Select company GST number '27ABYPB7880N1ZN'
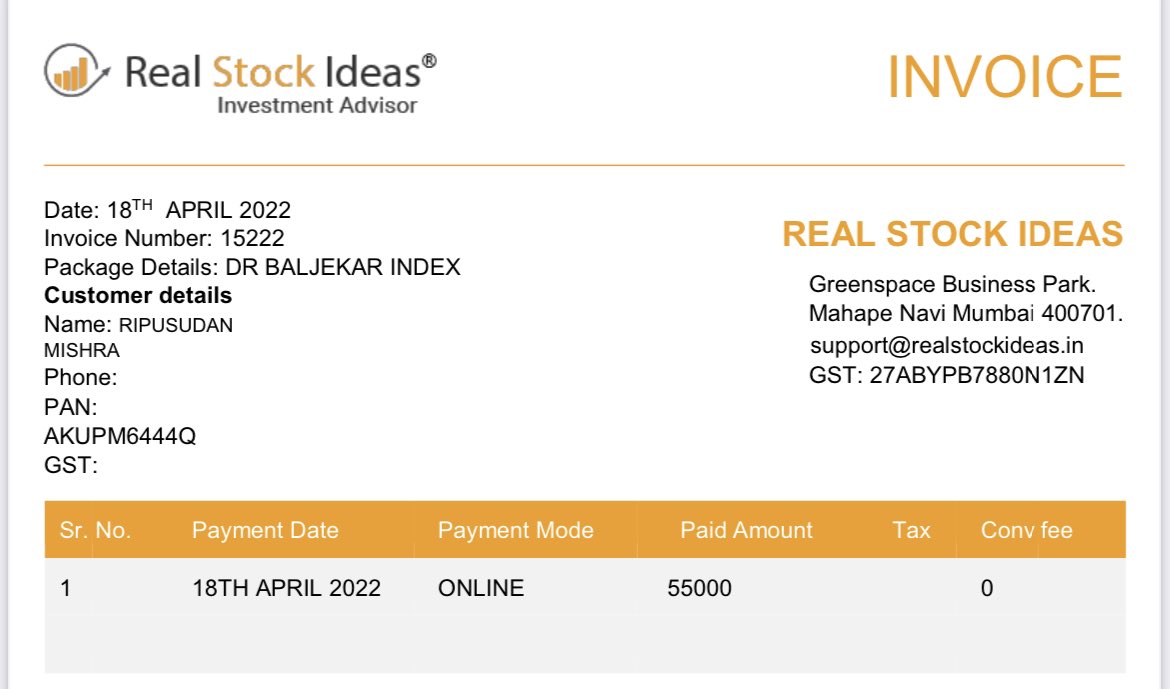This screenshot has width=1170, height=689. 977,375
